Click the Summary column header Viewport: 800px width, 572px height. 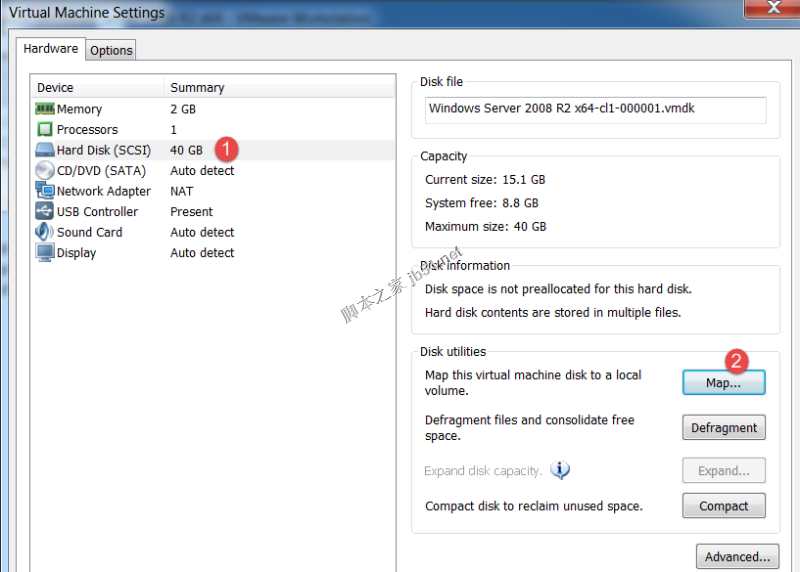280,87
